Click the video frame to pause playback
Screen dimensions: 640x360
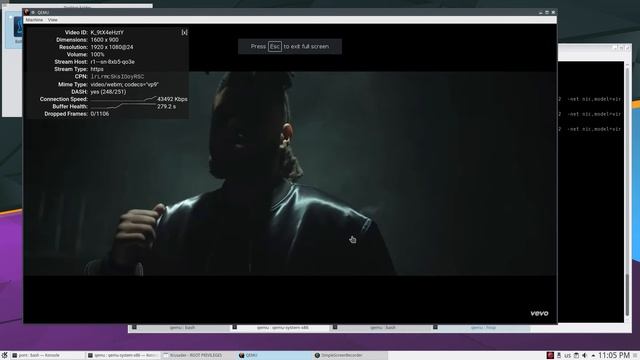pyautogui.click(x=290, y=173)
